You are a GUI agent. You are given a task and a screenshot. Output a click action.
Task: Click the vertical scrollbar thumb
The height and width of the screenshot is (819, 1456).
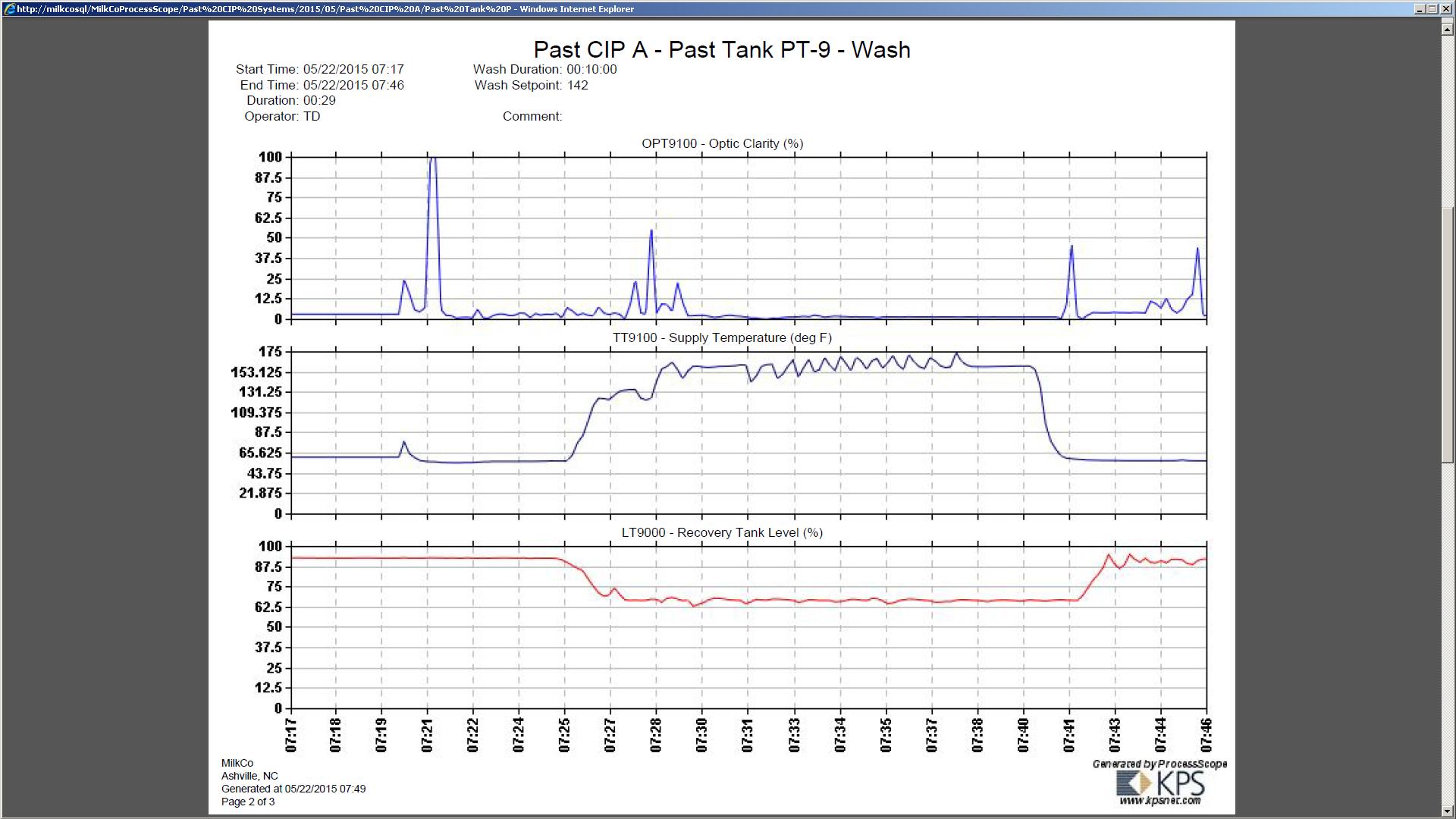[1448, 334]
